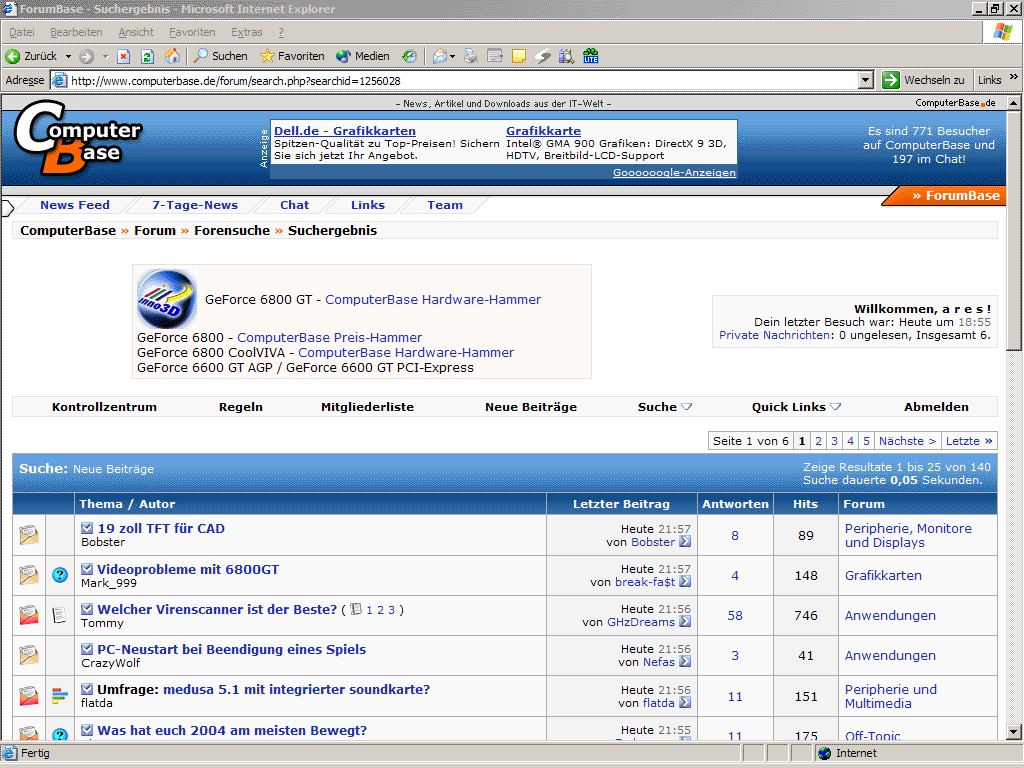Viewport: 1024px width, 768px height.
Task: Click the ComputerBase logo
Action: coord(77,138)
